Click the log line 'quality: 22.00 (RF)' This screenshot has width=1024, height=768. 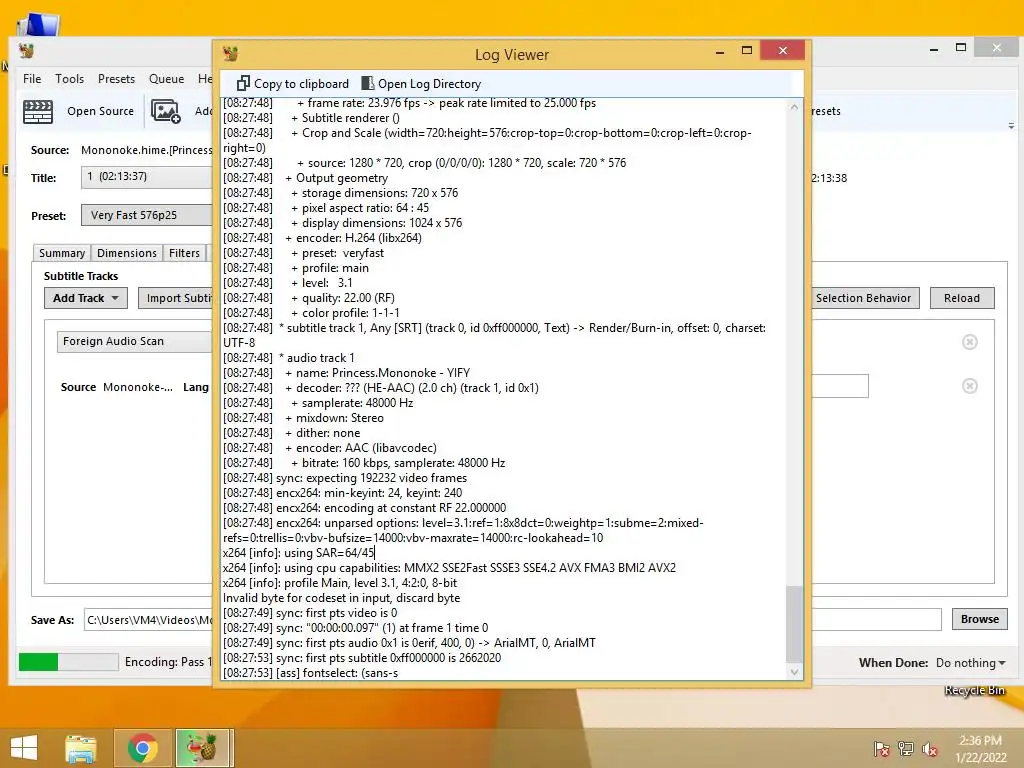pyautogui.click(x=348, y=298)
